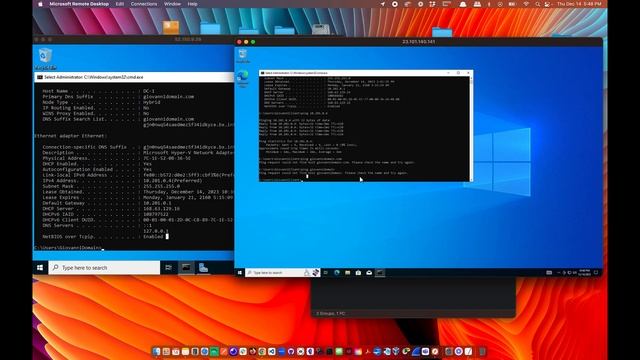
Task: Open the Edit menu
Action: pyautogui.click(x=120, y=4)
